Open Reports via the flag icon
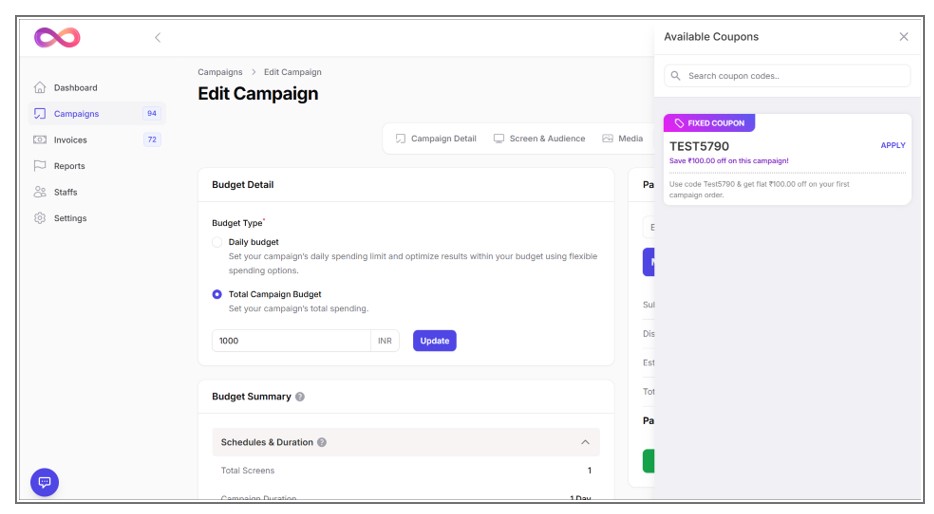Image resolution: width=934 pixels, height=514 pixels. (40, 166)
